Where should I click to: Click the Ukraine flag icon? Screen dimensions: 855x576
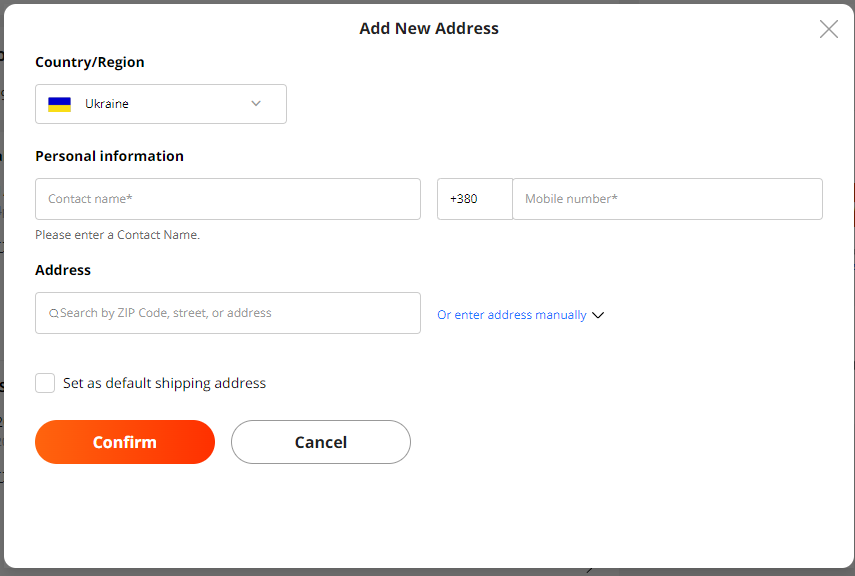pyautogui.click(x=60, y=104)
